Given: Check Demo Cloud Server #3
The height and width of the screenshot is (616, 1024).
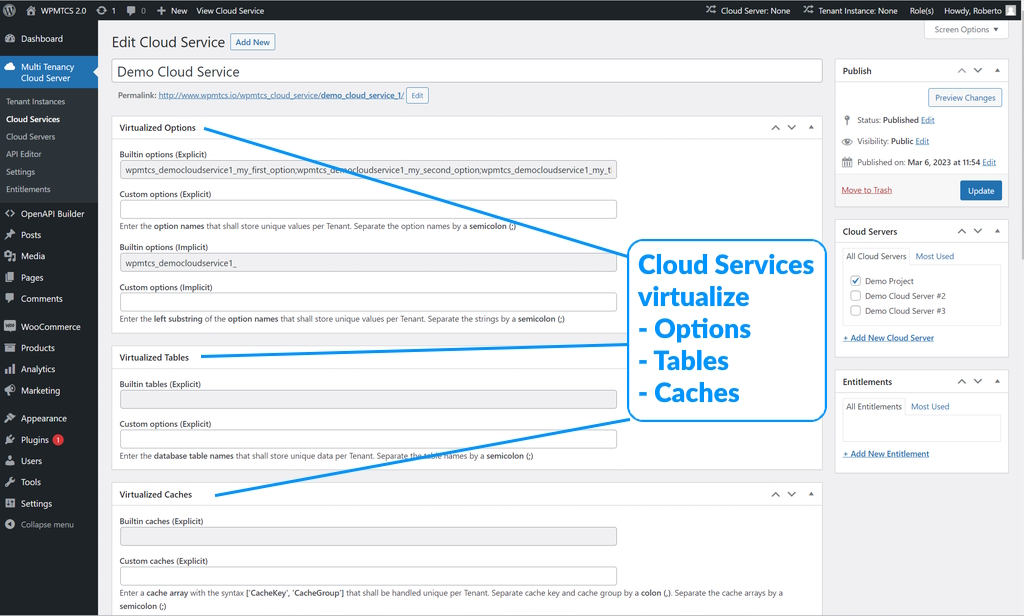Looking at the screenshot, I should pos(856,311).
